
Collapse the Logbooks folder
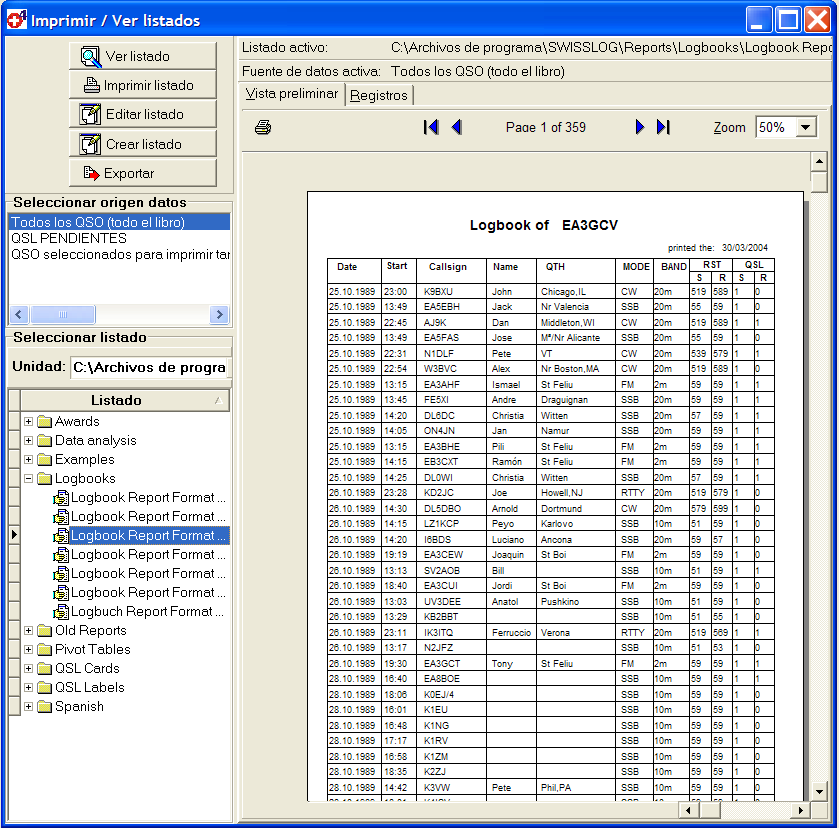(29, 479)
